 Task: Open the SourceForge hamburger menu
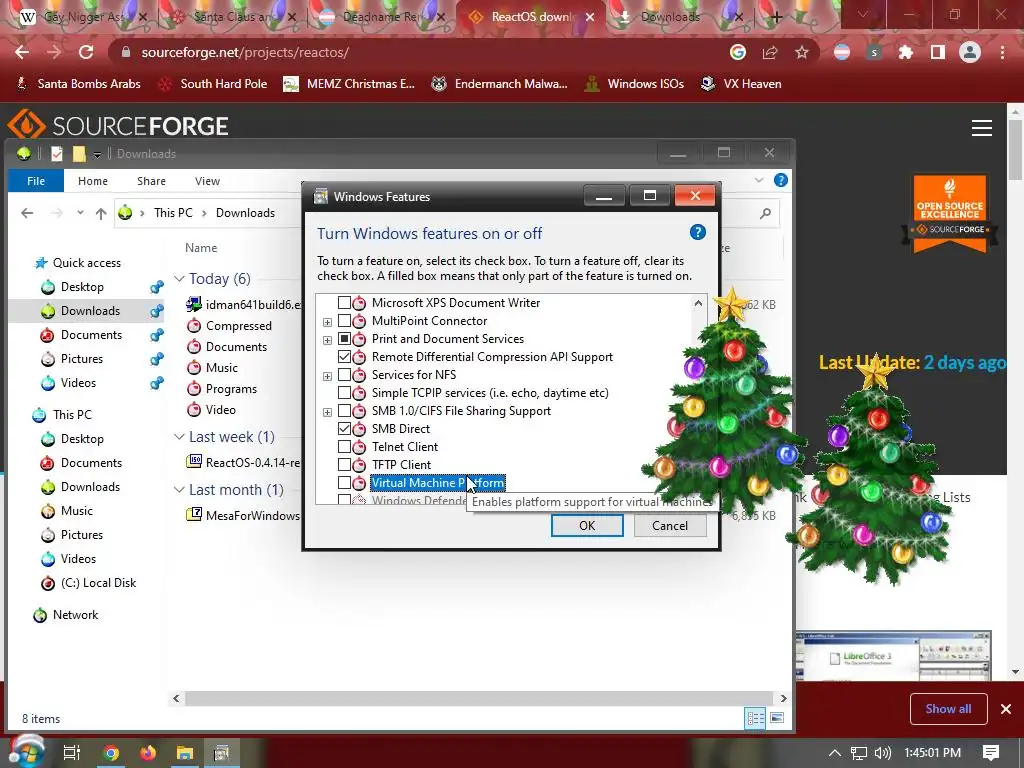tap(982, 128)
